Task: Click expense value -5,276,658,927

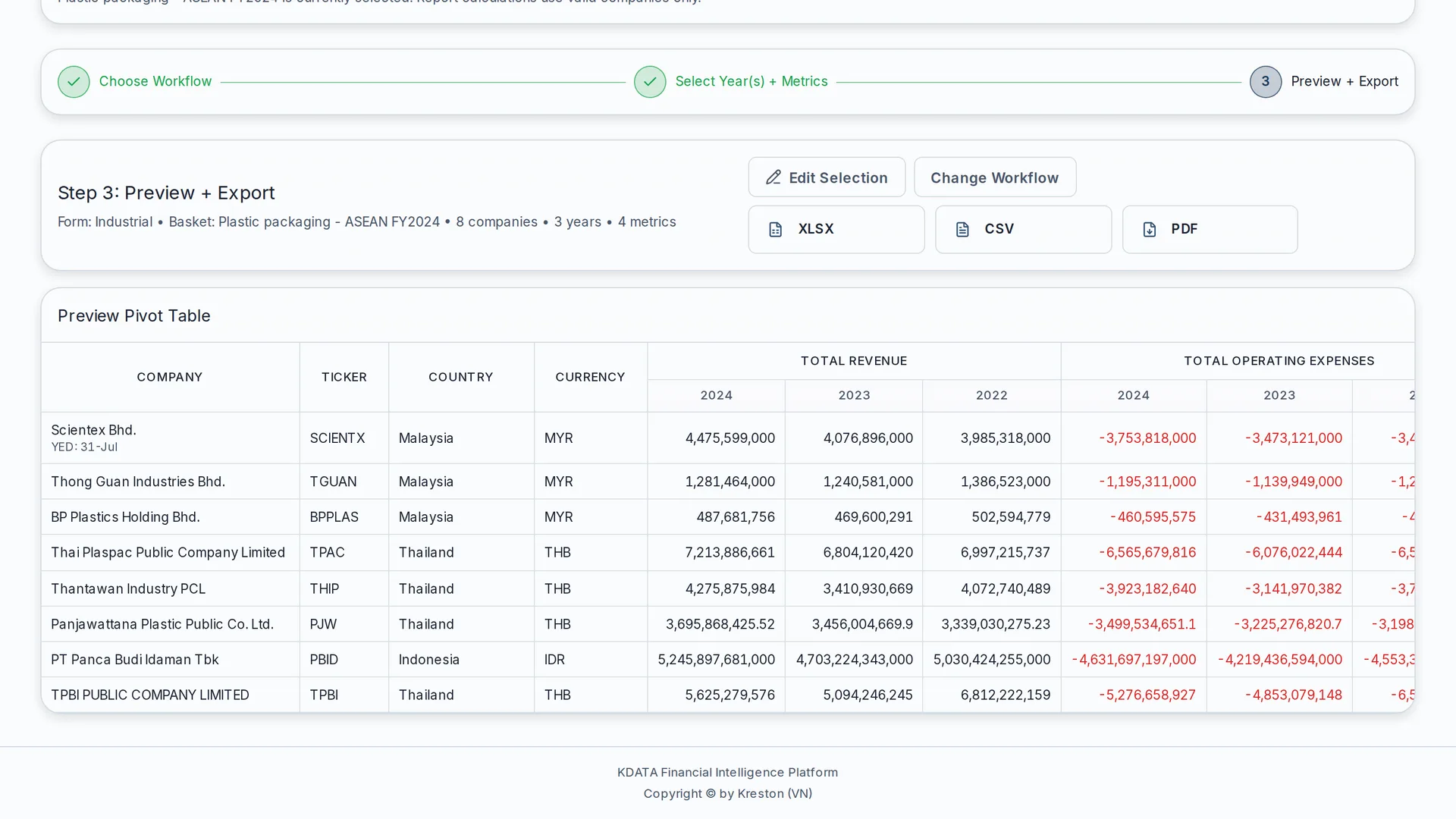Action: pos(1147,695)
